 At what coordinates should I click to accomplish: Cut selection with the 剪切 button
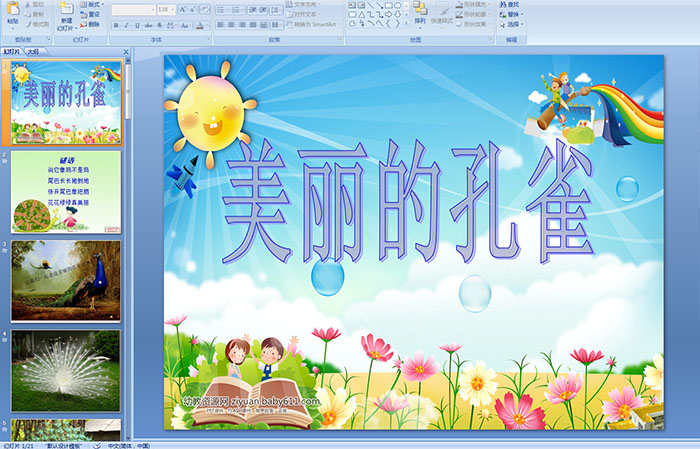click(x=34, y=4)
